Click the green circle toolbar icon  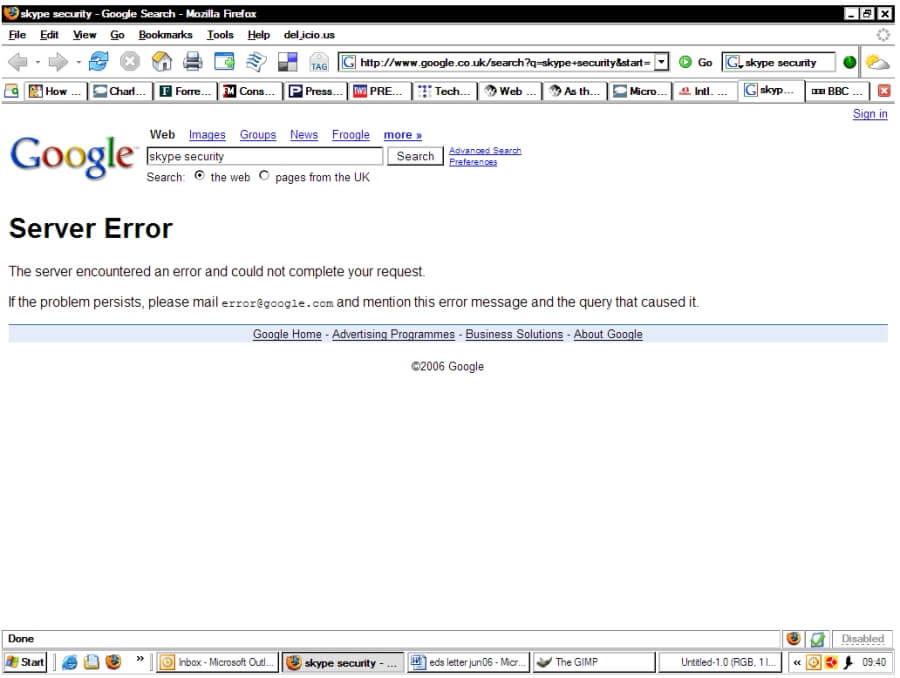tap(849, 62)
